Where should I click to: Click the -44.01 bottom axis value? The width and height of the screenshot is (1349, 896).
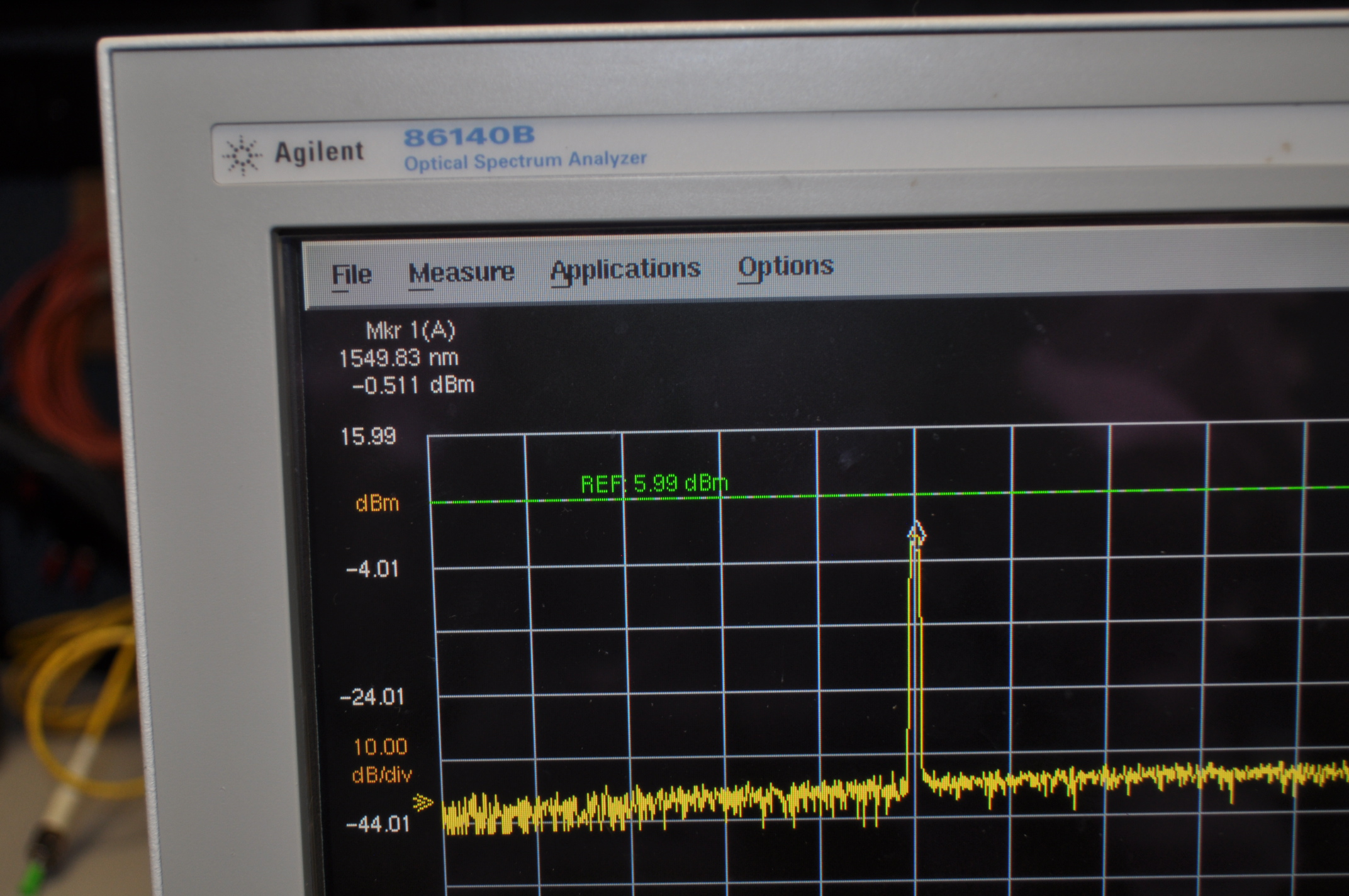click(x=378, y=824)
